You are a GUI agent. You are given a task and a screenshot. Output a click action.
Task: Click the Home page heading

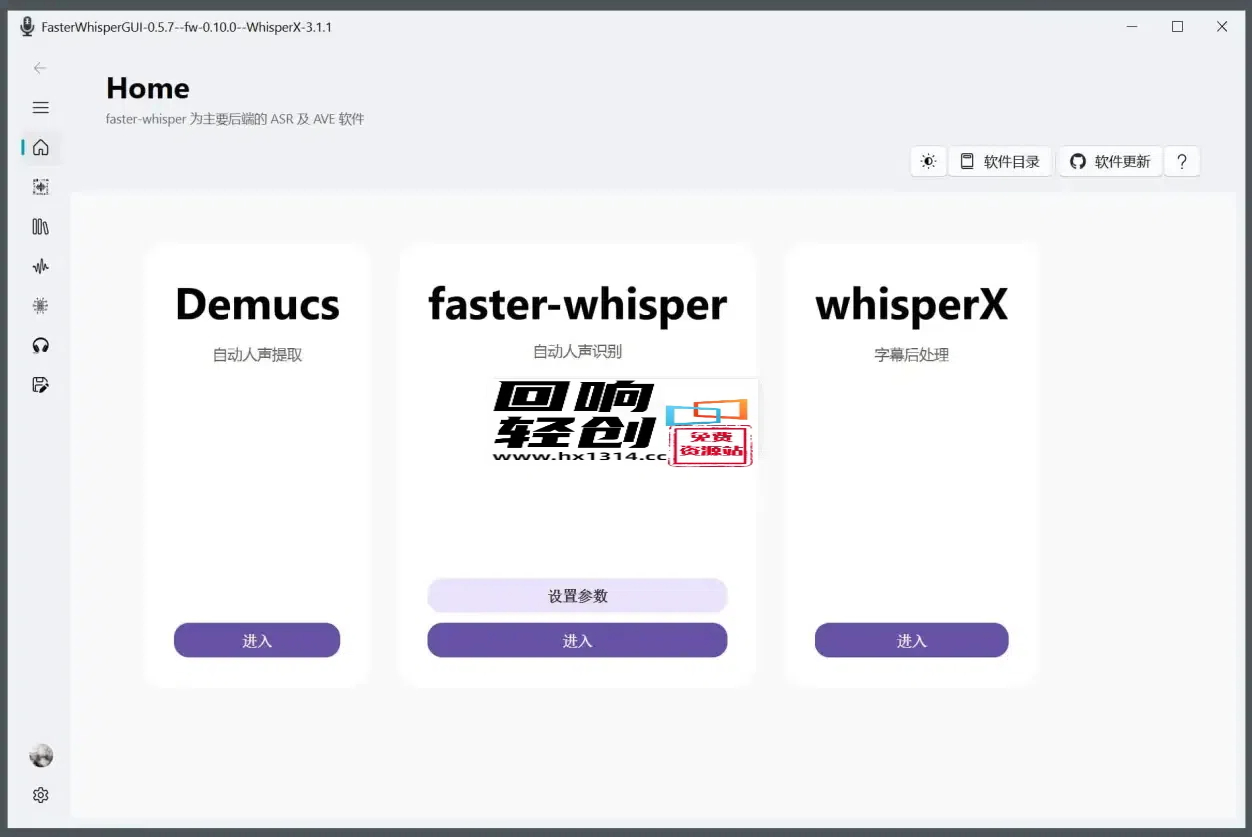pyautogui.click(x=148, y=88)
